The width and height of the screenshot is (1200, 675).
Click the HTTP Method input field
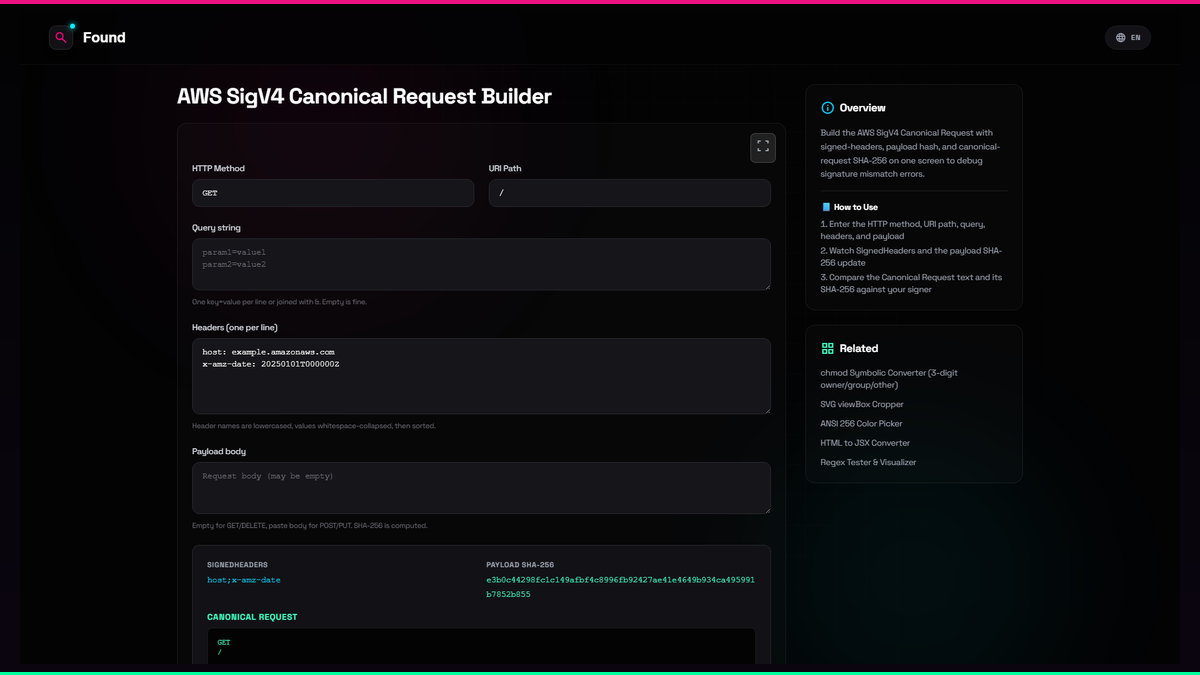(x=333, y=193)
